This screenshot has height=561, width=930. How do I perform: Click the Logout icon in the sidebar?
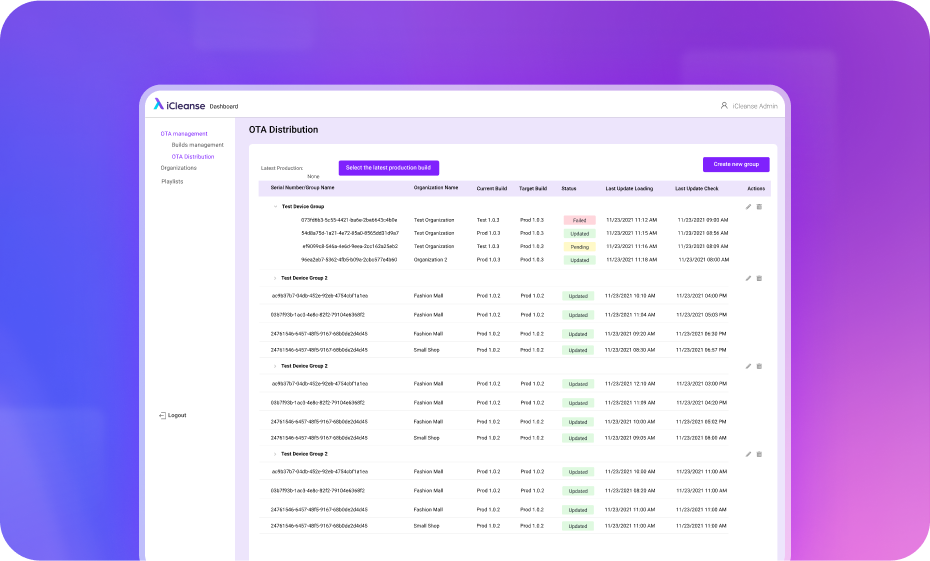tap(162, 415)
